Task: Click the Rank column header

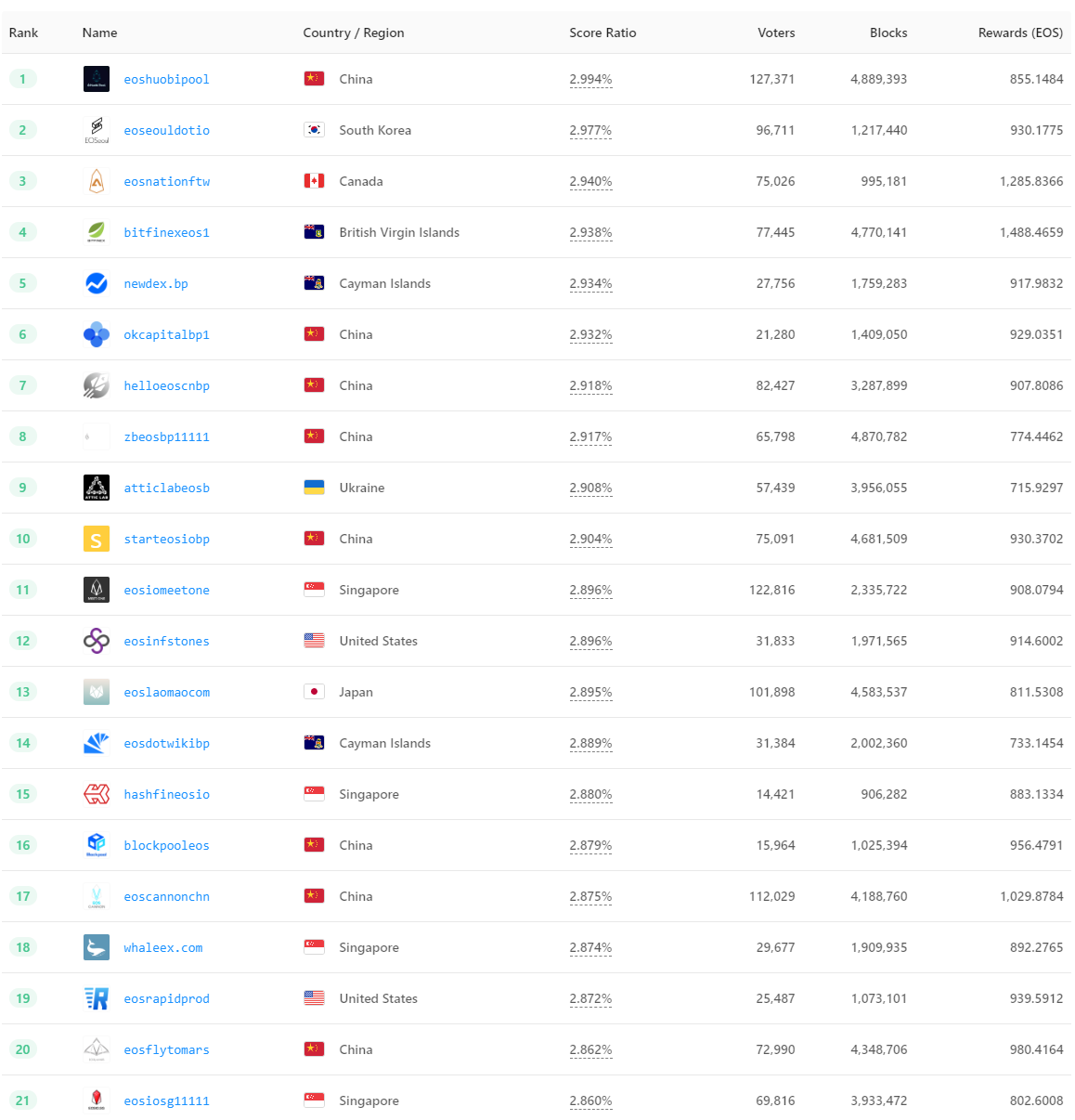Action: click(x=23, y=33)
